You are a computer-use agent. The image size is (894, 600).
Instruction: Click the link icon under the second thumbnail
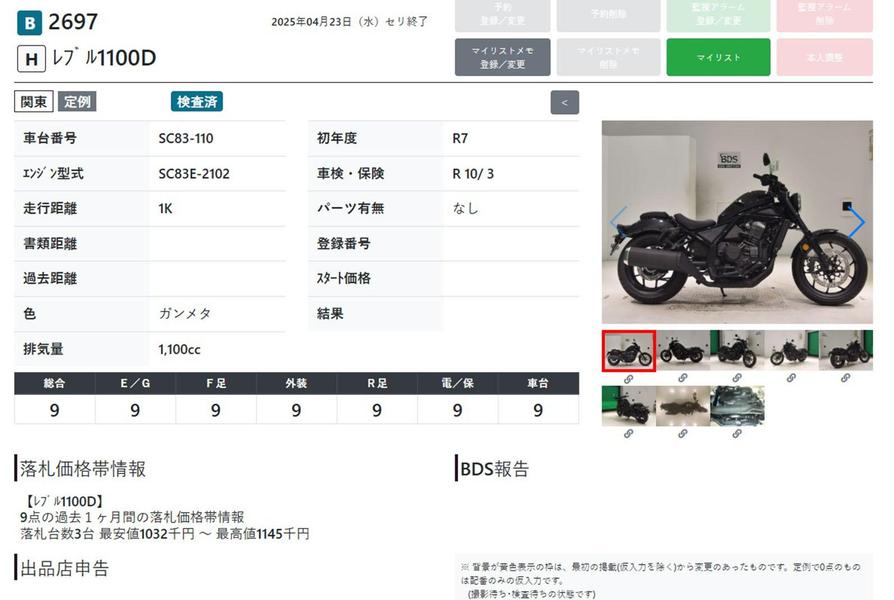tap(682, 379)
